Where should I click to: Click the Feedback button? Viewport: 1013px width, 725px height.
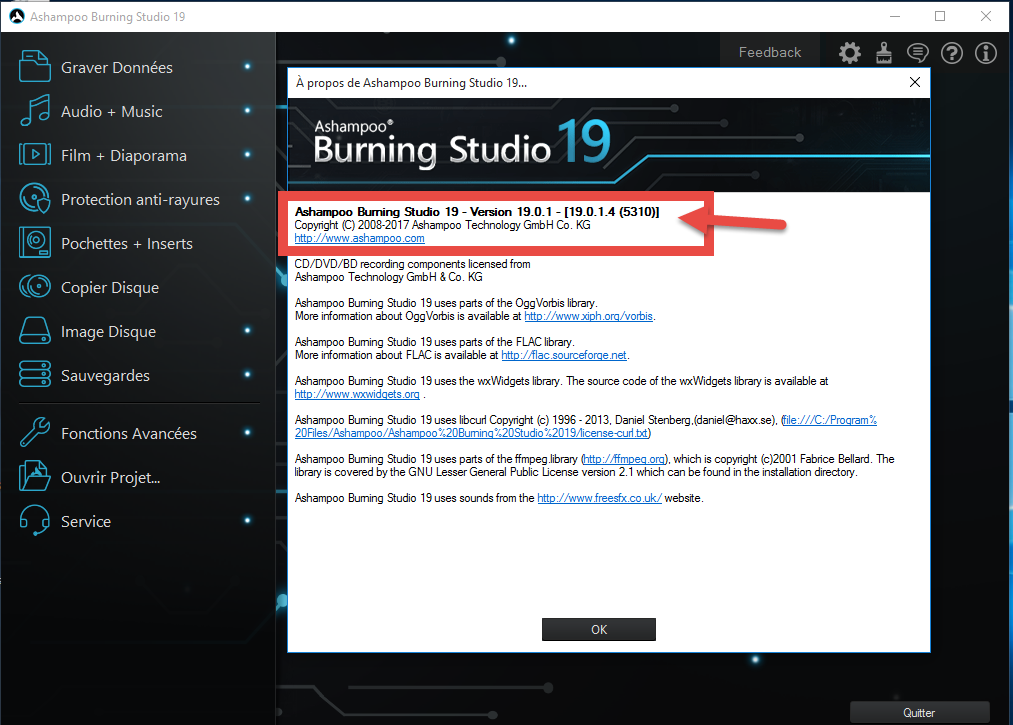(x=769, y=52)
